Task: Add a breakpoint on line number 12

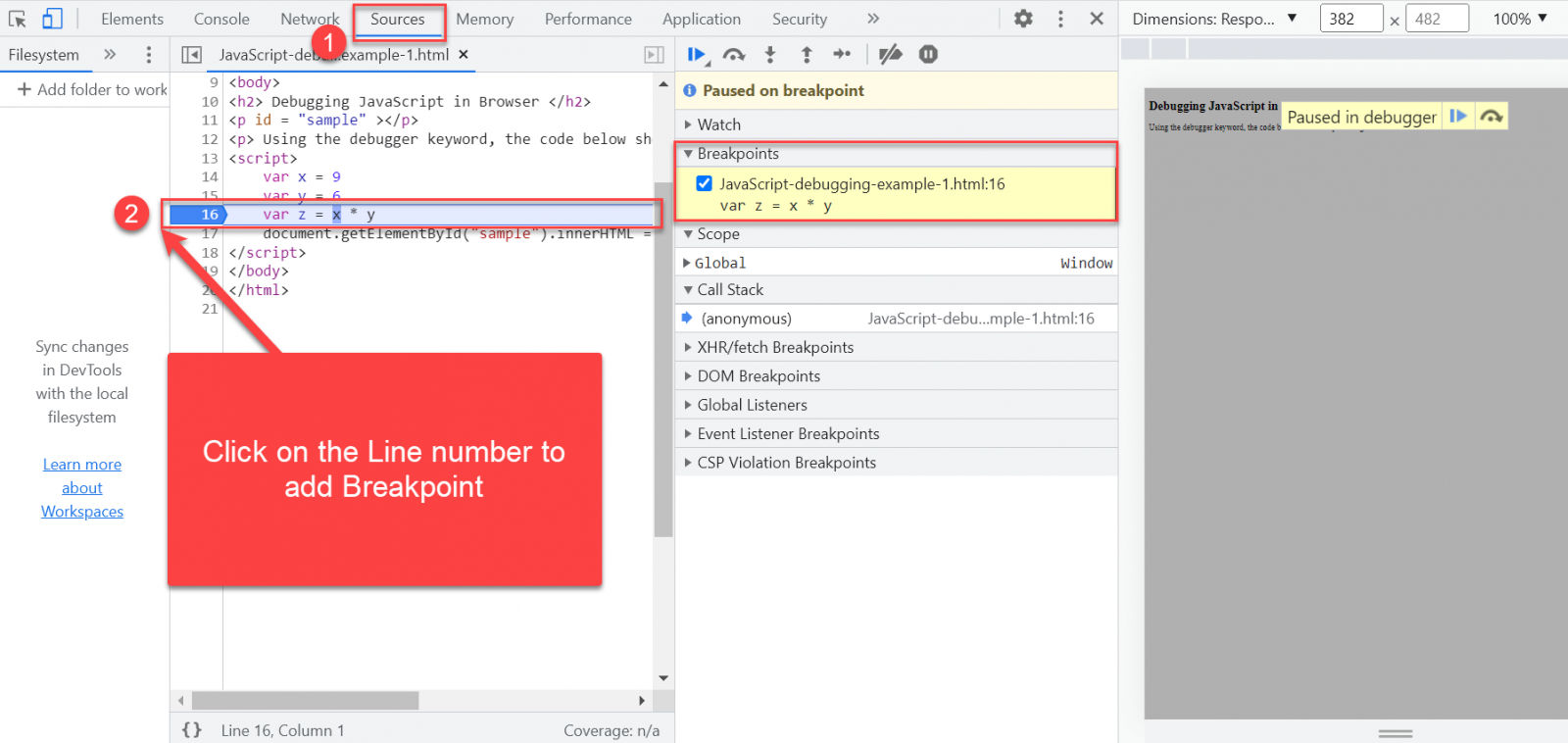Action: point(210,139)
